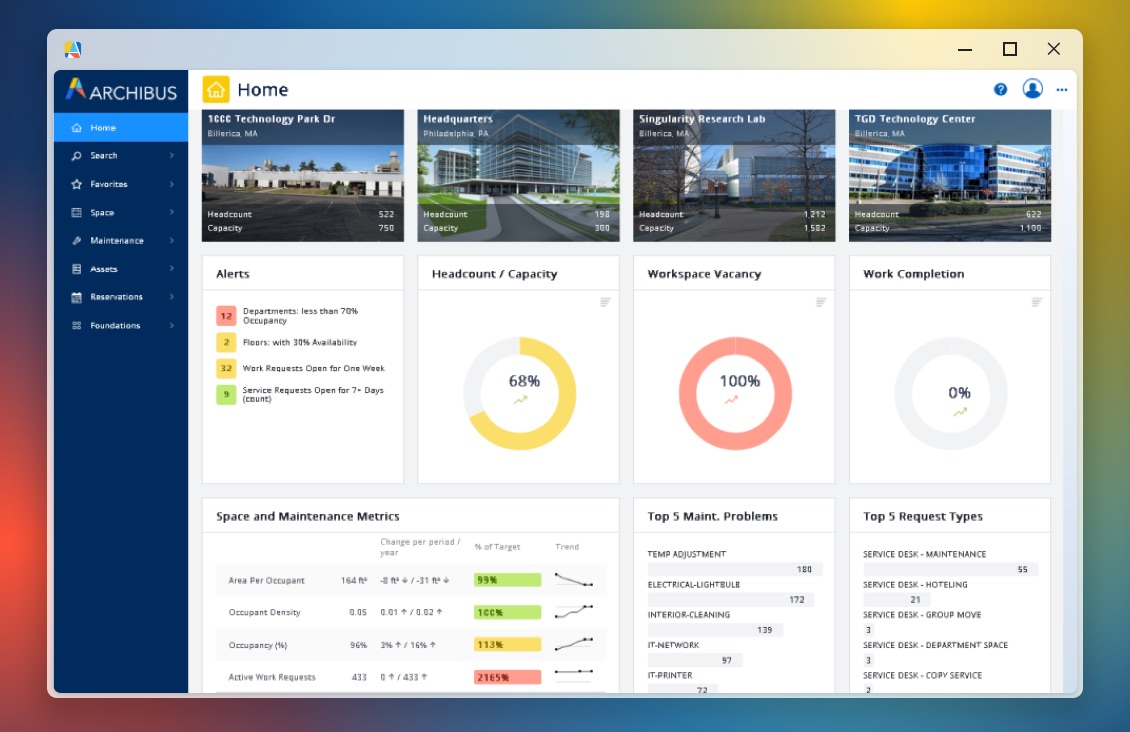Open the user profile icon
1130x732 pixels.
[1032, 89]
